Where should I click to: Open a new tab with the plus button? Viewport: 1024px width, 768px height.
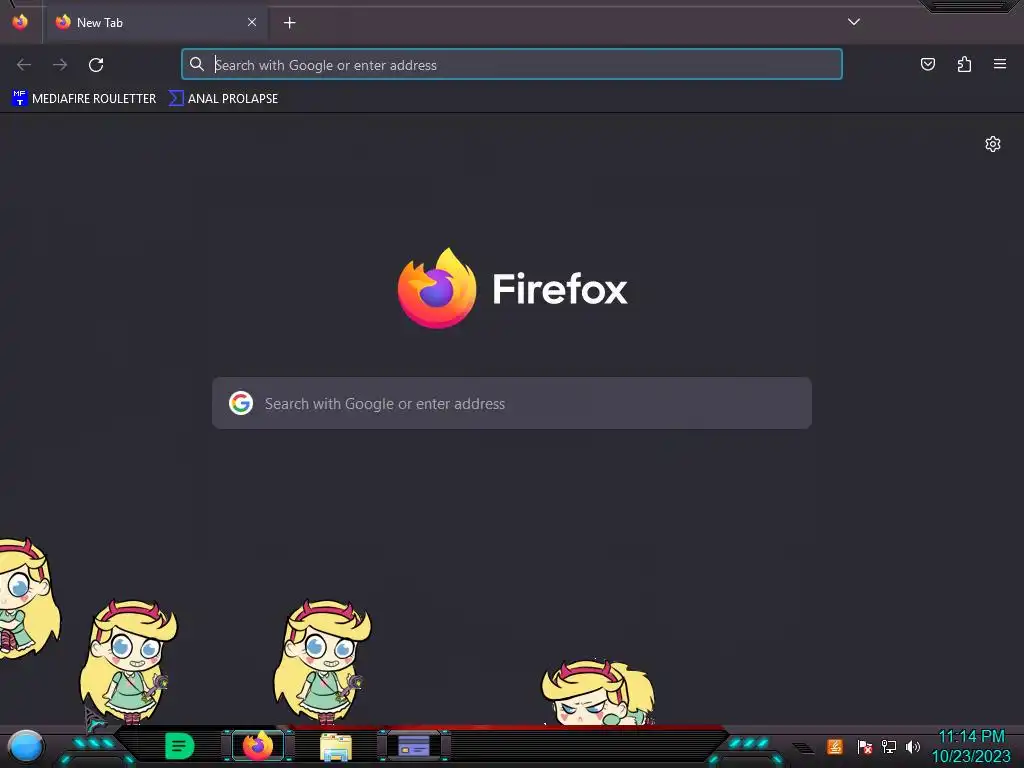coord(289,23)
